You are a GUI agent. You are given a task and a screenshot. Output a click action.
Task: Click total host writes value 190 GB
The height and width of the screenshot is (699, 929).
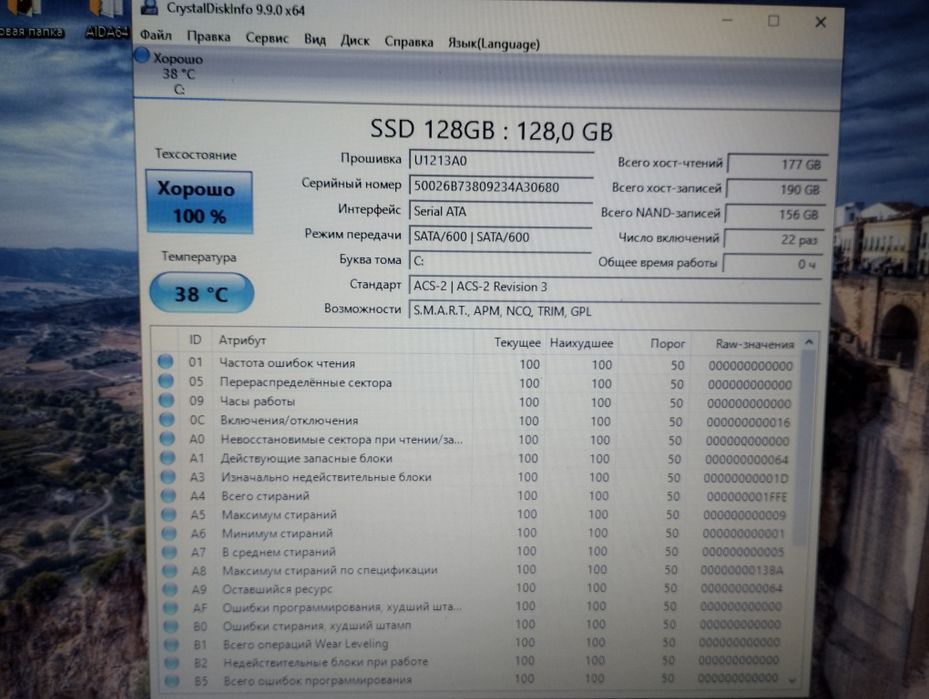776,190
